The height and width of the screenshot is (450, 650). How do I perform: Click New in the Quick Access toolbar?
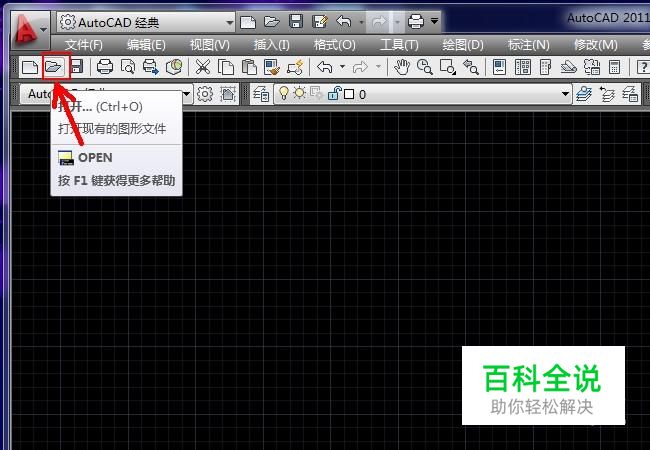click(x=248, y=22)
